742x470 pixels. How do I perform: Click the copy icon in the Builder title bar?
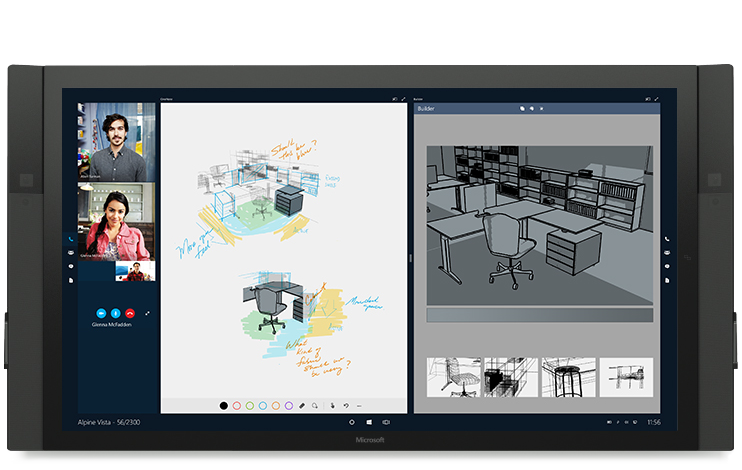(x=522, y=108)
